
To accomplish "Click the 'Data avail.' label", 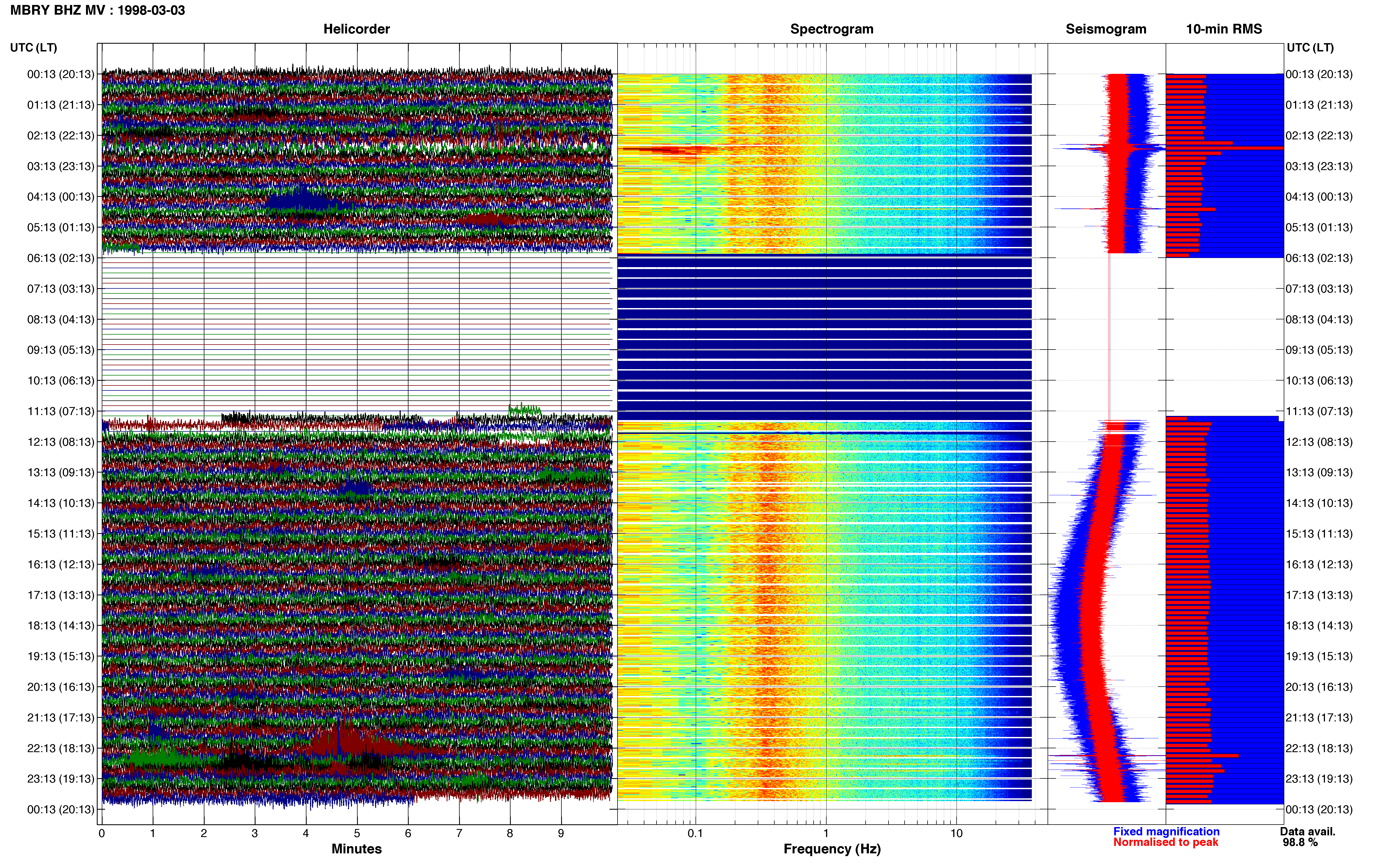I will (x=1308, y=831).
